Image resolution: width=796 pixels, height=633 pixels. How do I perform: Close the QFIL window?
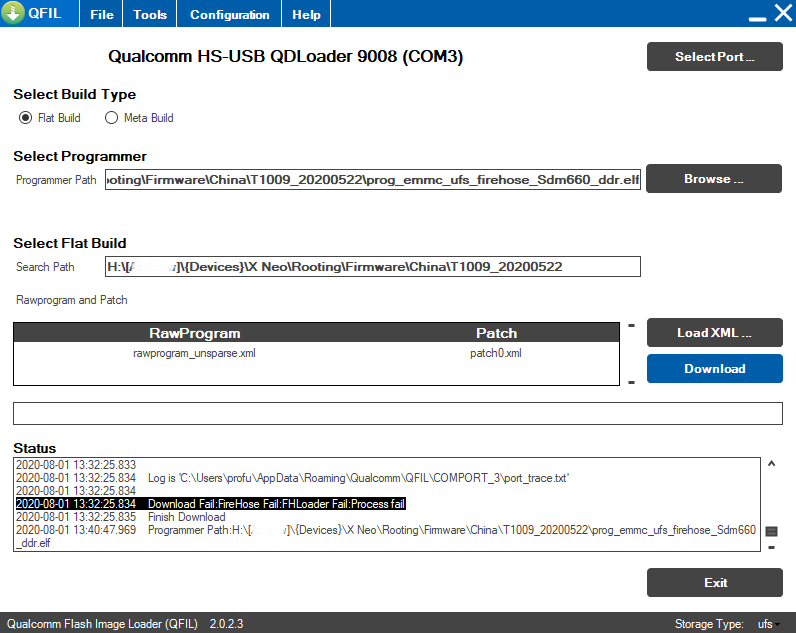[782, 14]
